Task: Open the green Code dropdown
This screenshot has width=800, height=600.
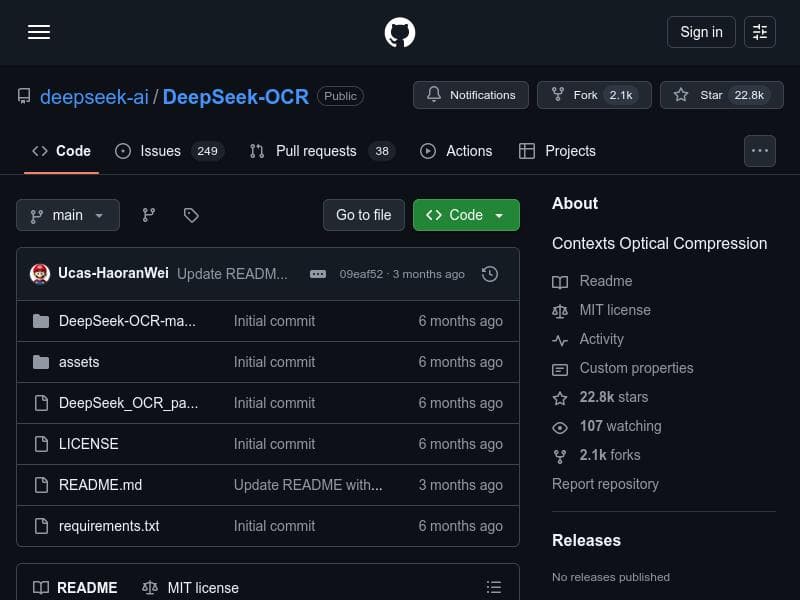Action: click(x=466, y=215)
